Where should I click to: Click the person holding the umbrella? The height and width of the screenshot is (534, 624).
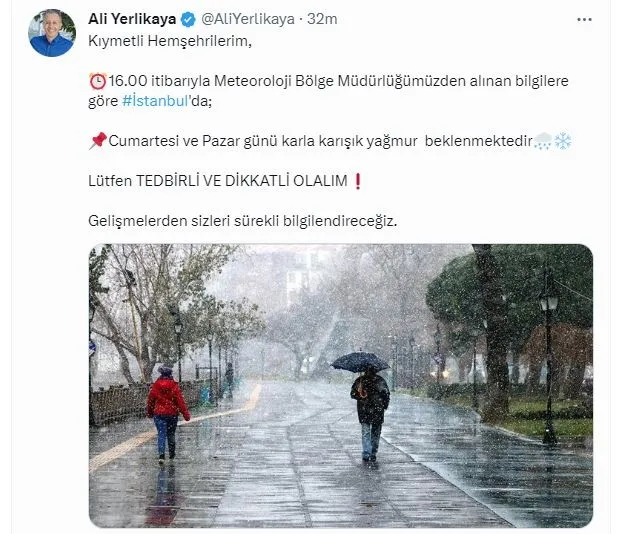[367, 405]
